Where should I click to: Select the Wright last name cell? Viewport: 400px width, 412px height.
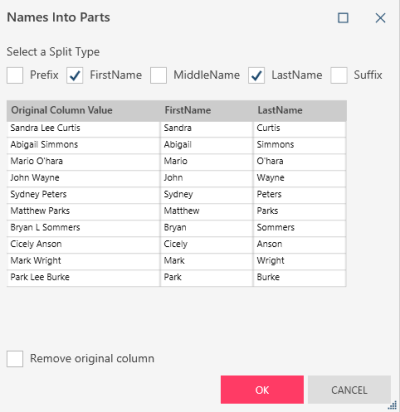300,261
